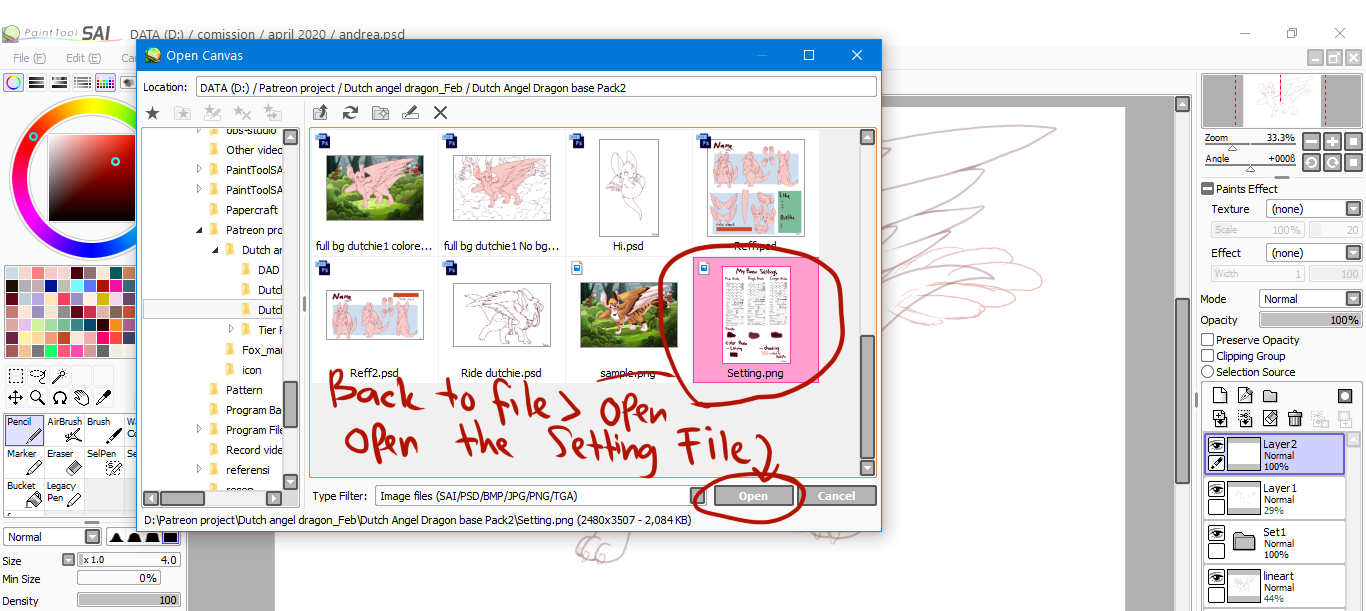Select the move tool
The width and height of the screenshot is (1366, 611).
(x=16, y=398)
